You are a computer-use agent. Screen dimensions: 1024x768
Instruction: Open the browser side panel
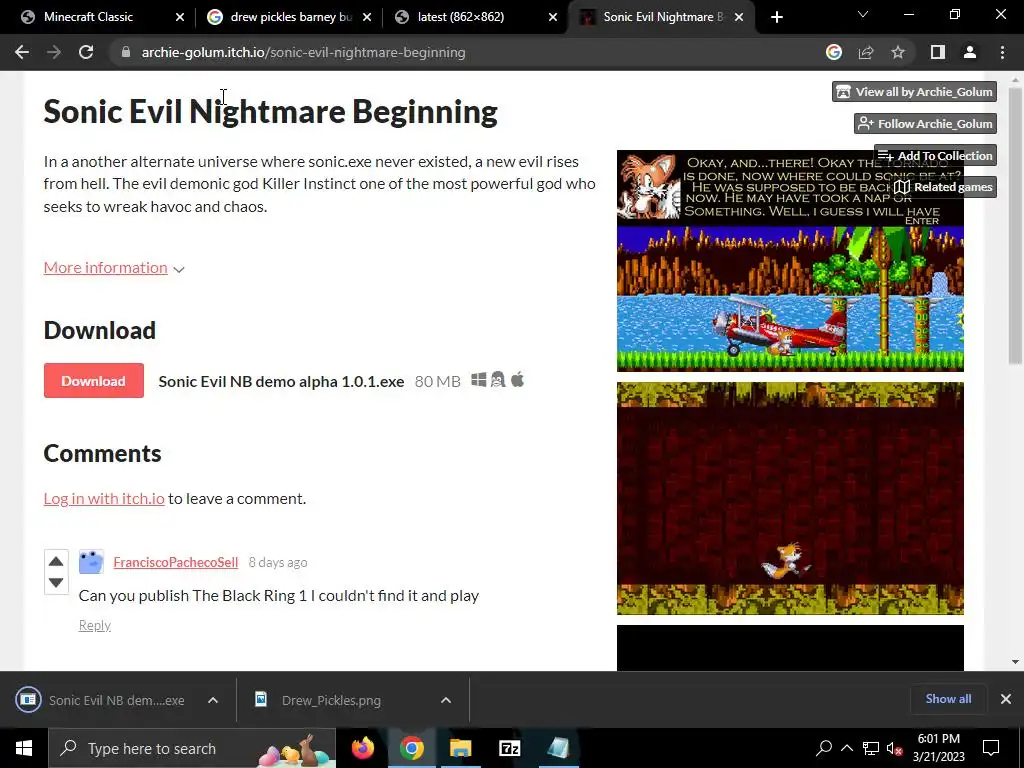pos(938,52)
